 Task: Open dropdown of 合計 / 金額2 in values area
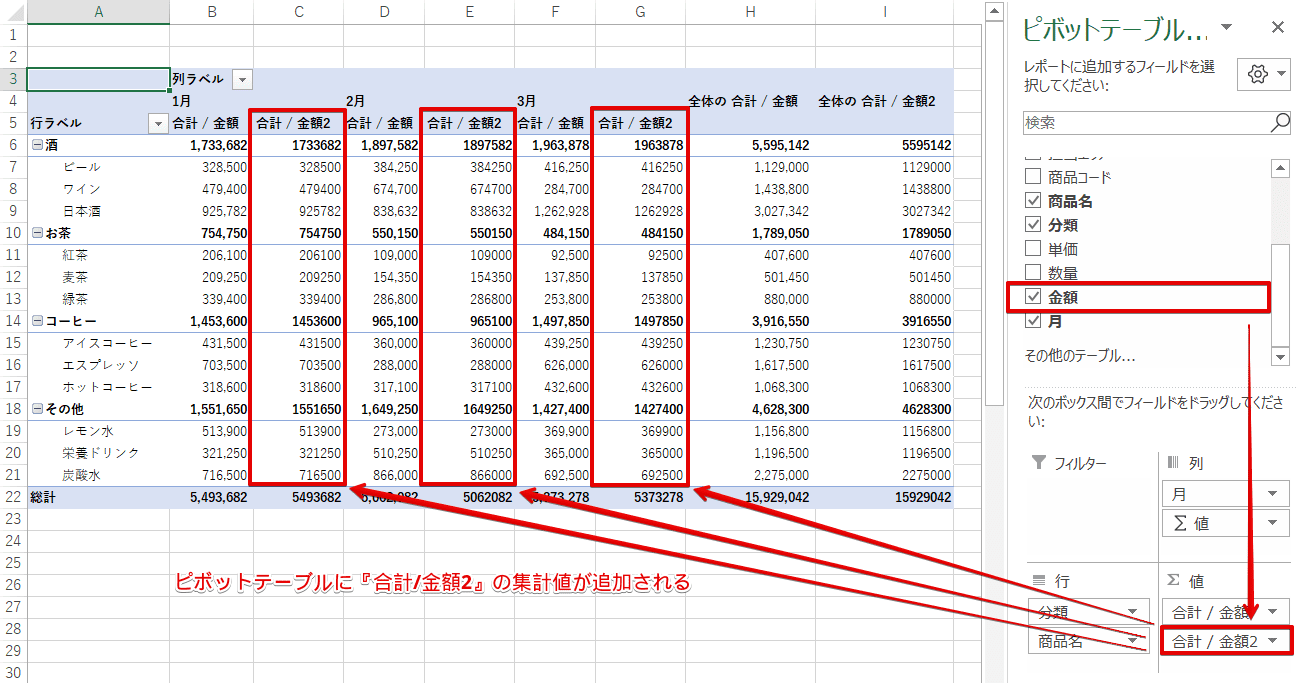coord(1272,641)
